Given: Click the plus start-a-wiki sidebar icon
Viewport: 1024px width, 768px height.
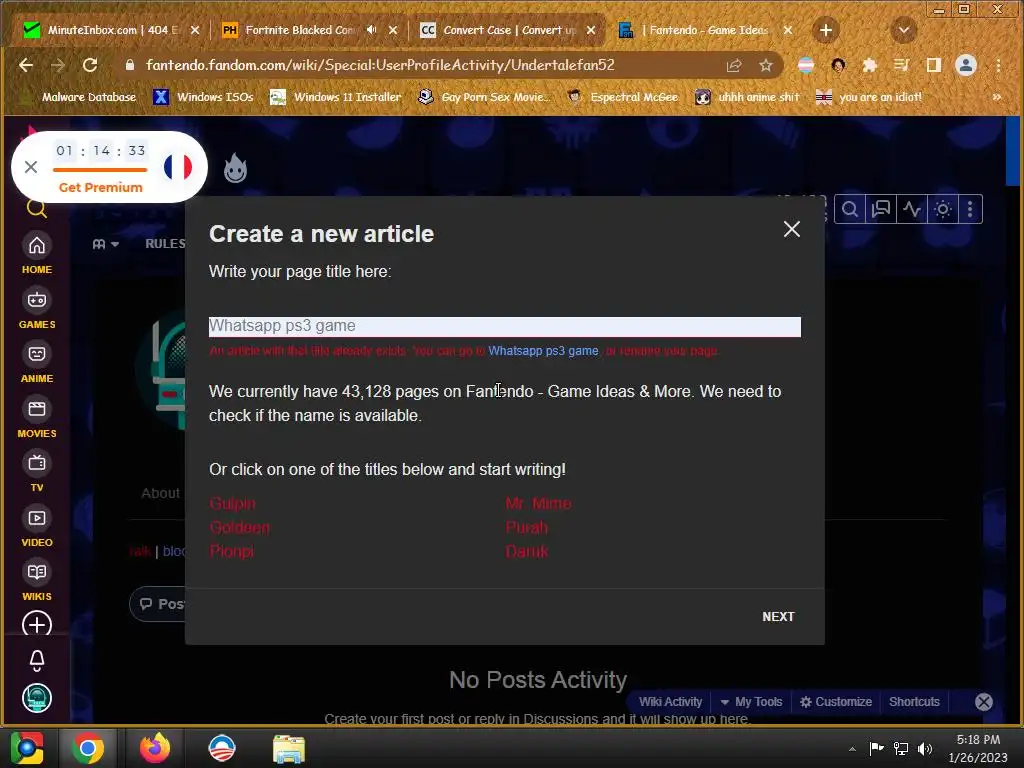Looking at the screenshot, I should coord(37,624).
